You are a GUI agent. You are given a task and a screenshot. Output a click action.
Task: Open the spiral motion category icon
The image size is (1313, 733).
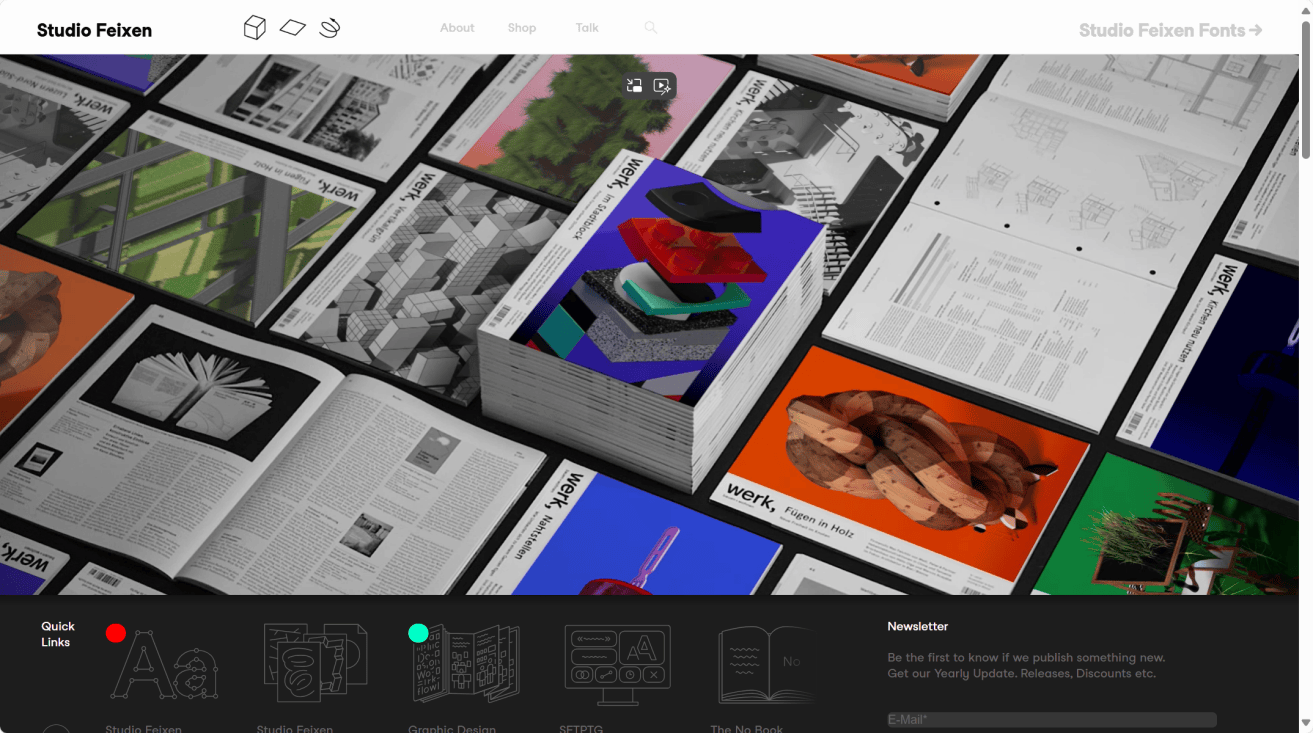click(x=330, y=28)
